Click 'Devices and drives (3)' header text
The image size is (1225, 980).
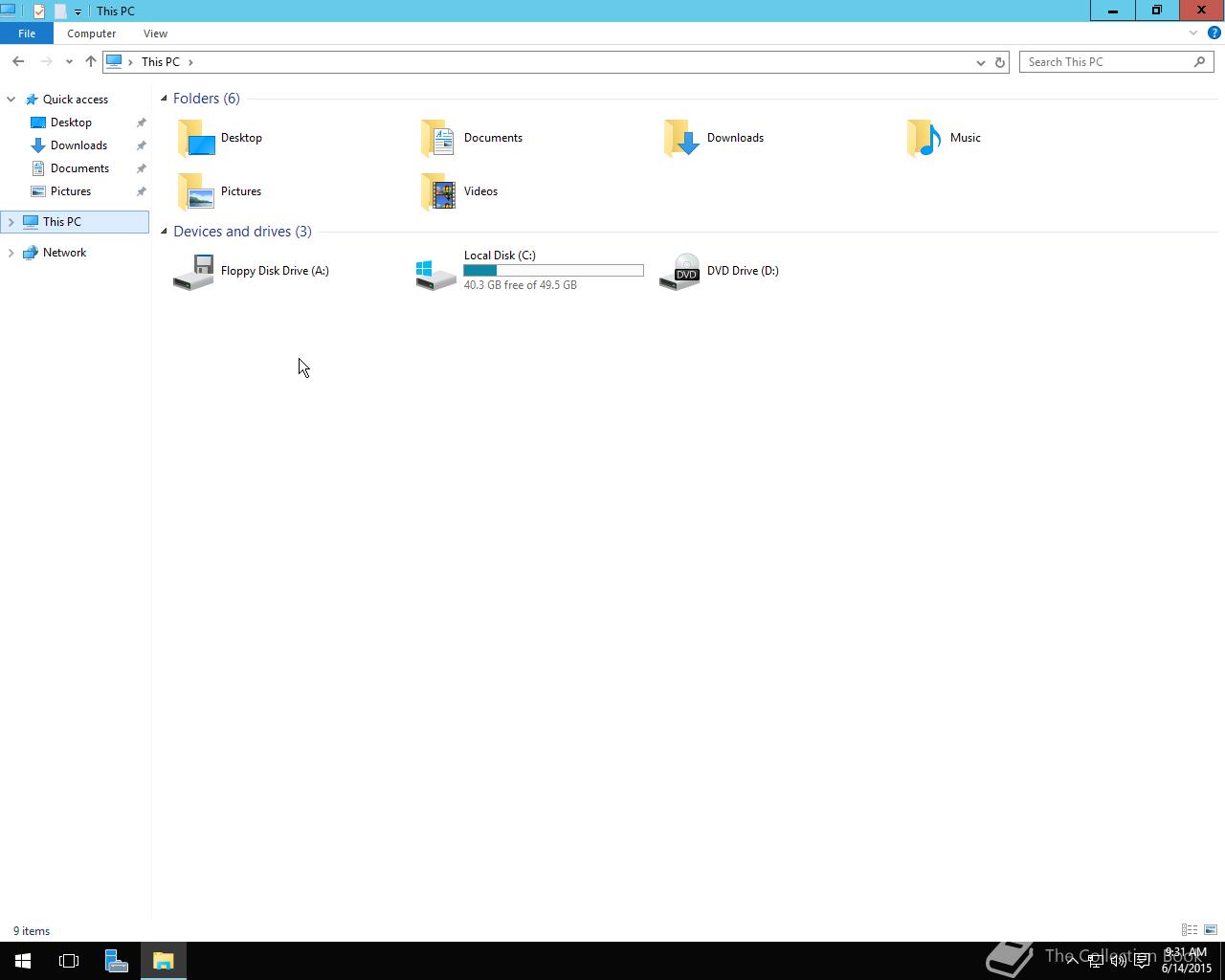click(x=242, y=232)
